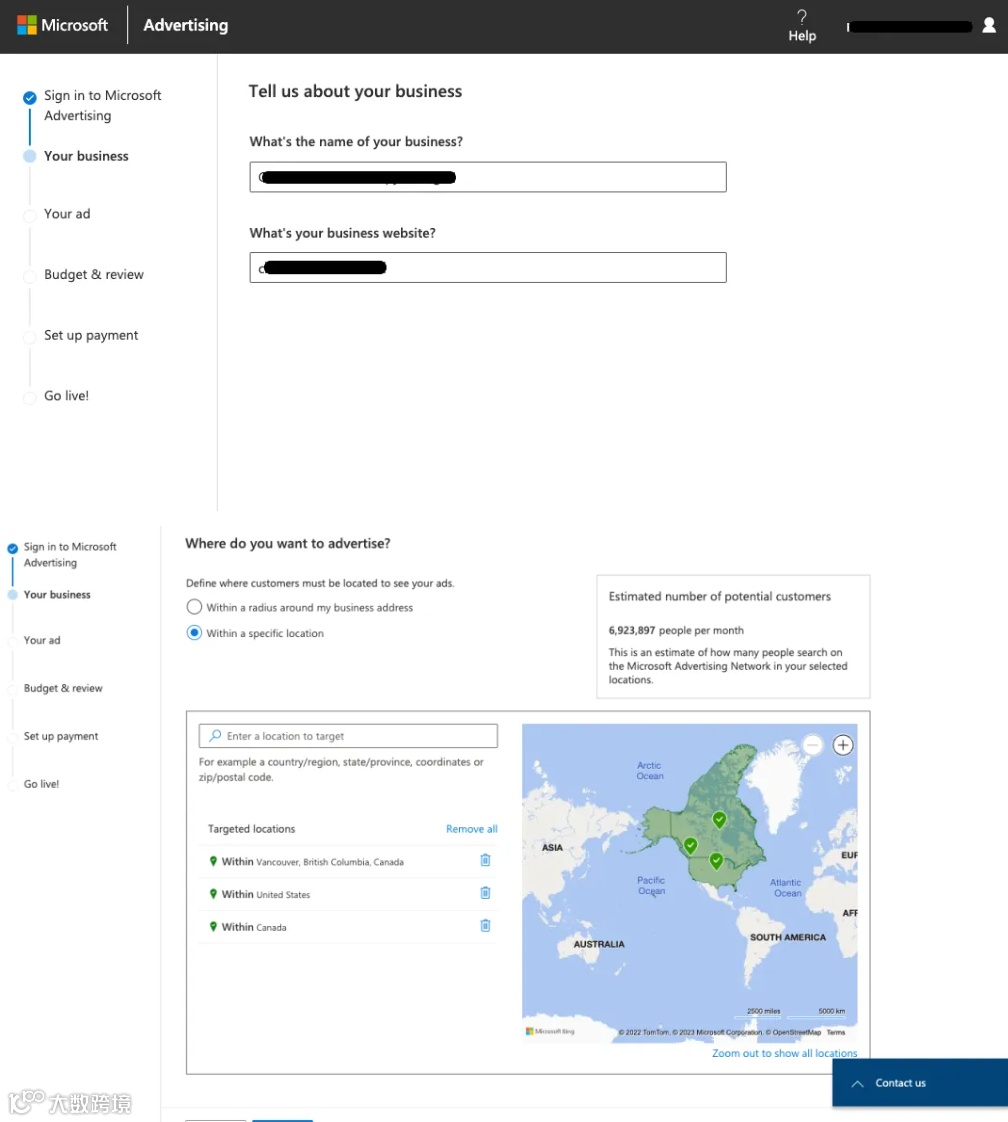Click Go live! in lower sidebar
The width and height of the screenshot is (1008, 1122).
pyautogui.click(x=41, y=784)
